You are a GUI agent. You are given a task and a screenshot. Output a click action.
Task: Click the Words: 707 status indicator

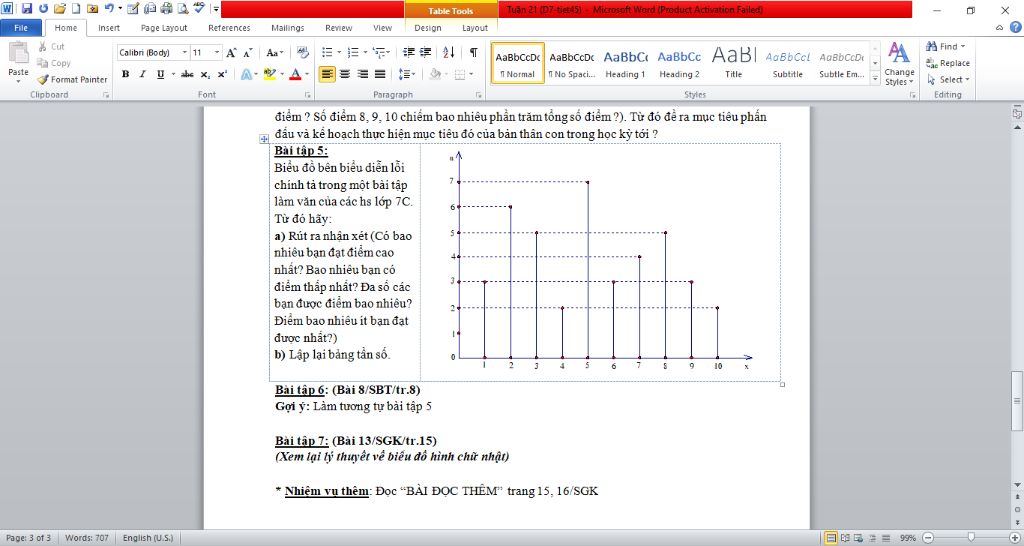click(x=87, y=538)
